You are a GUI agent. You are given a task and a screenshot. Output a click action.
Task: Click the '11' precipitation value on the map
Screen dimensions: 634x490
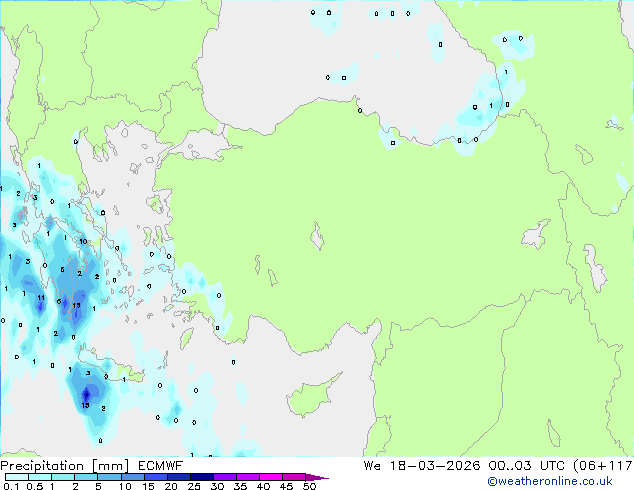click(x=41, y=298)
